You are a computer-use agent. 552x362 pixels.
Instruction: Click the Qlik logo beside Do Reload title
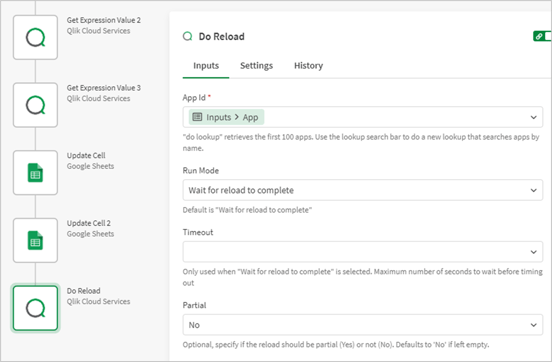pos(188,36)
